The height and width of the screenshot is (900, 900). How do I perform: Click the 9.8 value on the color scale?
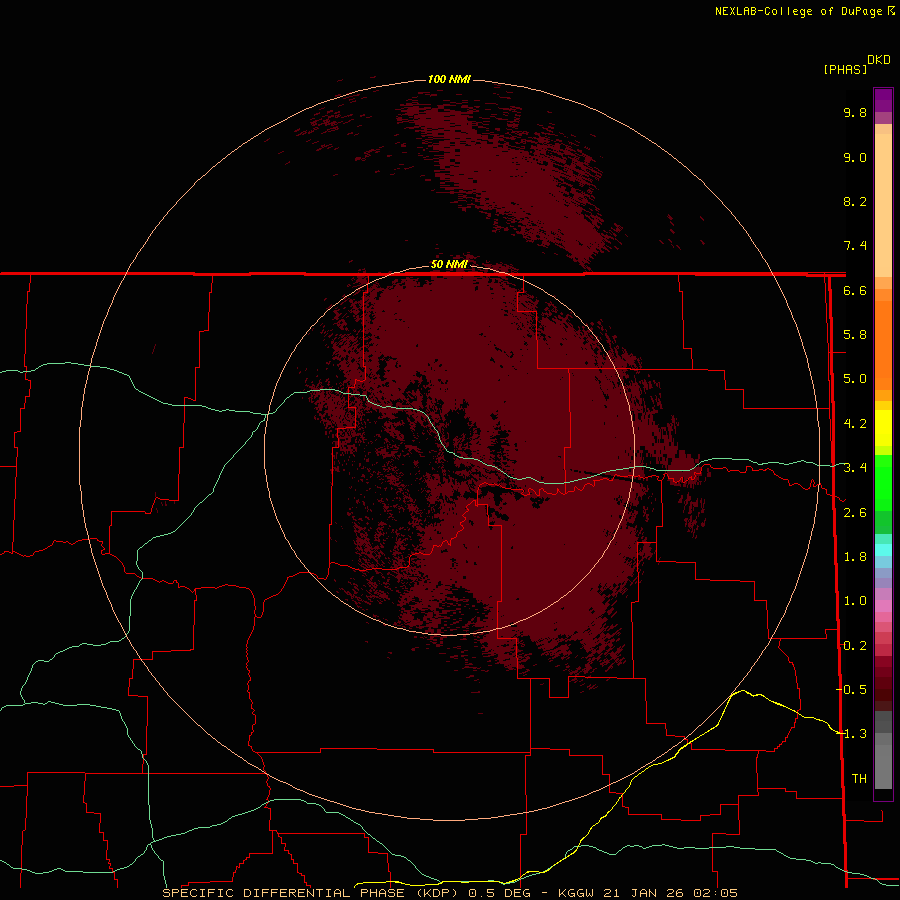[x=855, y=112]
